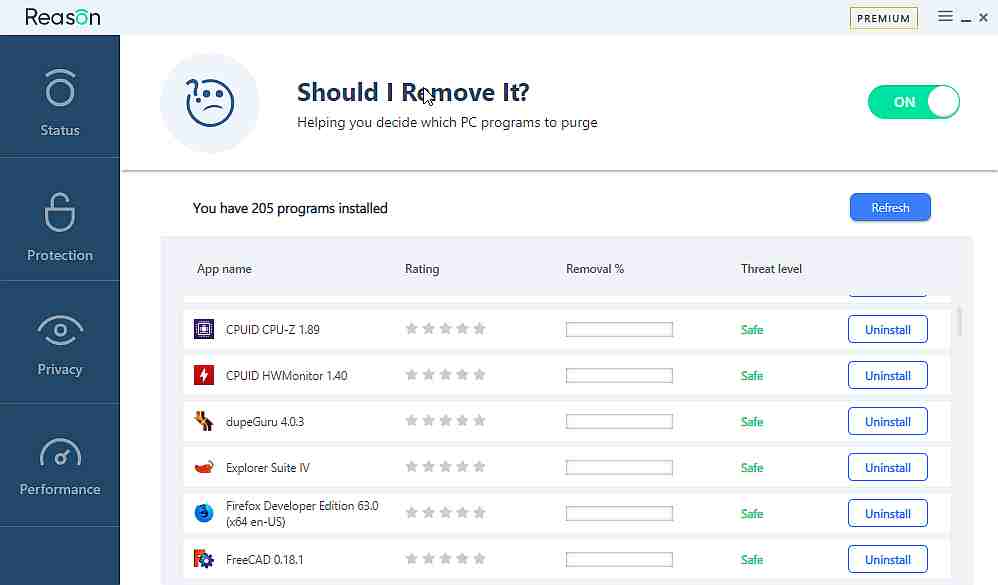Uninstall CPUID HWMonitor 1.40
The image size is (998, 585).
point(888,375)
